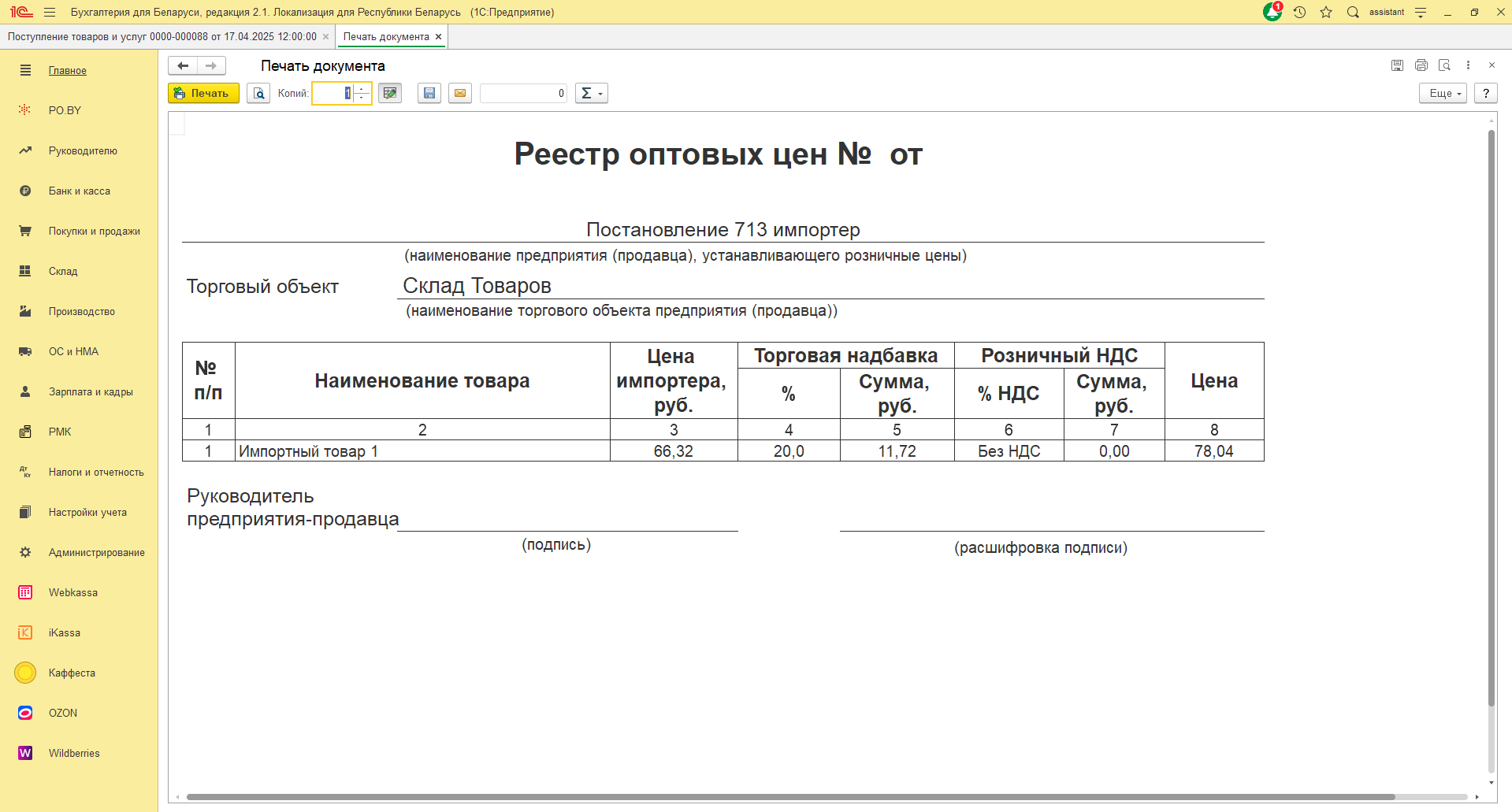
Task: Click the vertical scrollbar of the document
Action: click(x=1491, y=417)
